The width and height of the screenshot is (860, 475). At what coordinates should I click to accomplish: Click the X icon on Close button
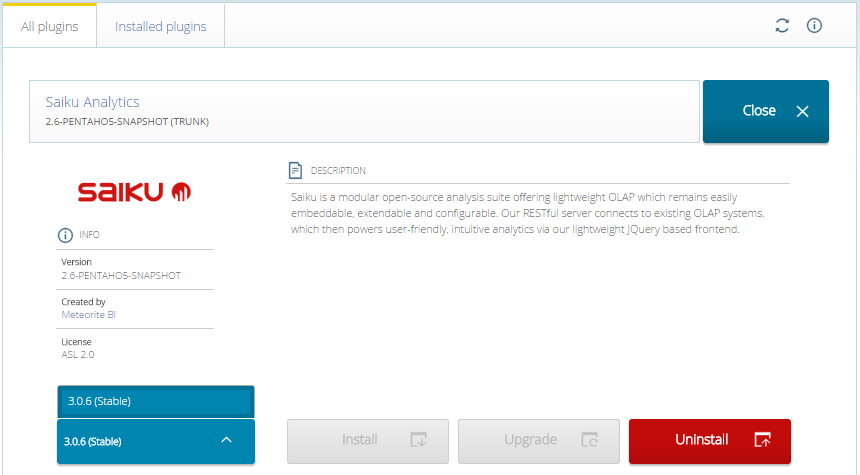coord(802,111)
